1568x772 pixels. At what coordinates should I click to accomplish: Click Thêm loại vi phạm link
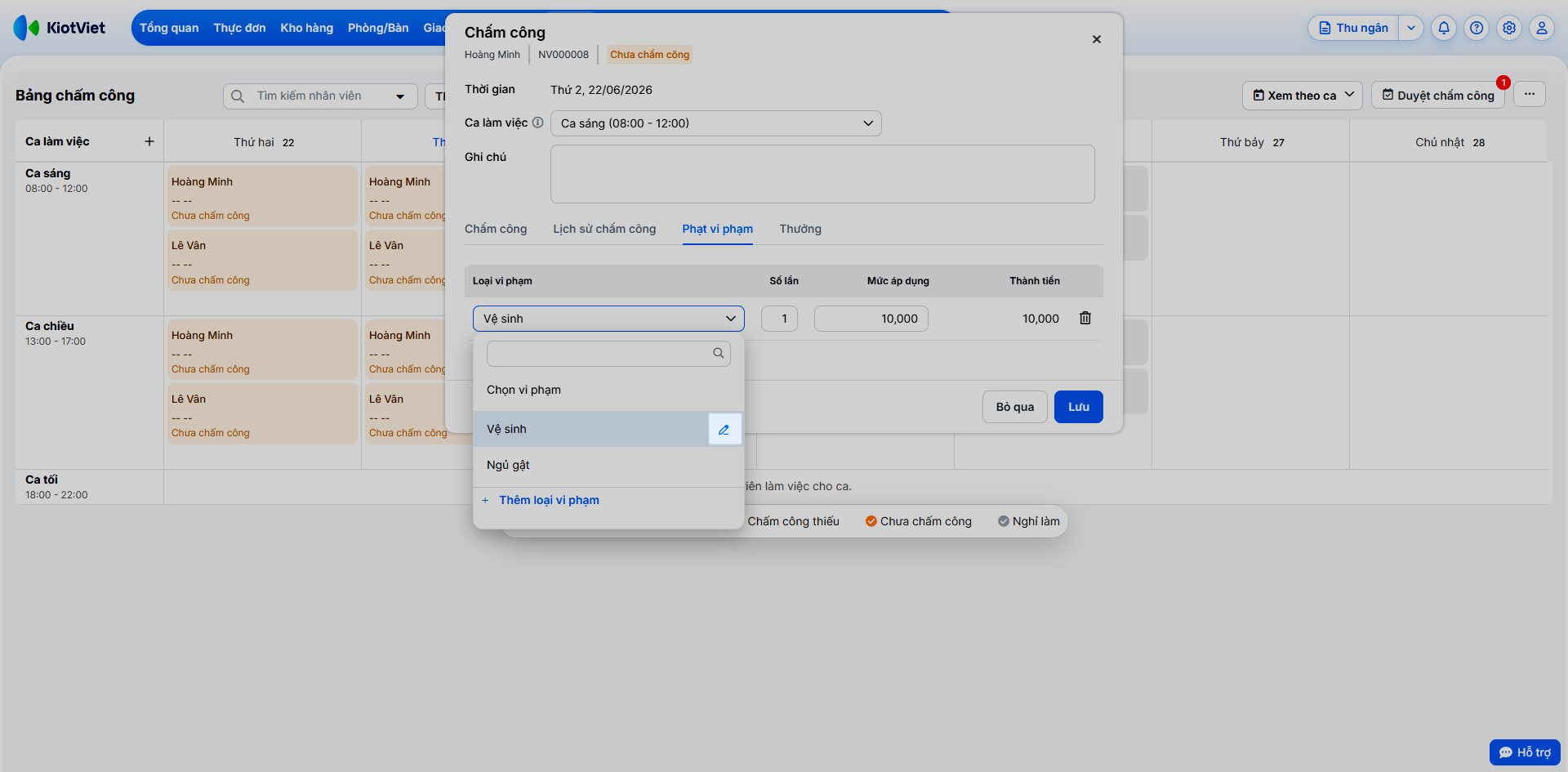(549, 500)
